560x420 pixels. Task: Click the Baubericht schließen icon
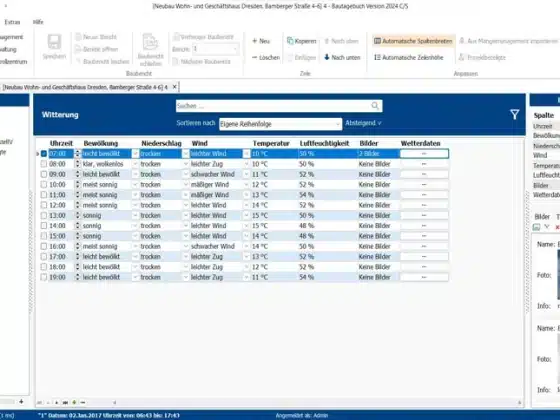point(150,42)
